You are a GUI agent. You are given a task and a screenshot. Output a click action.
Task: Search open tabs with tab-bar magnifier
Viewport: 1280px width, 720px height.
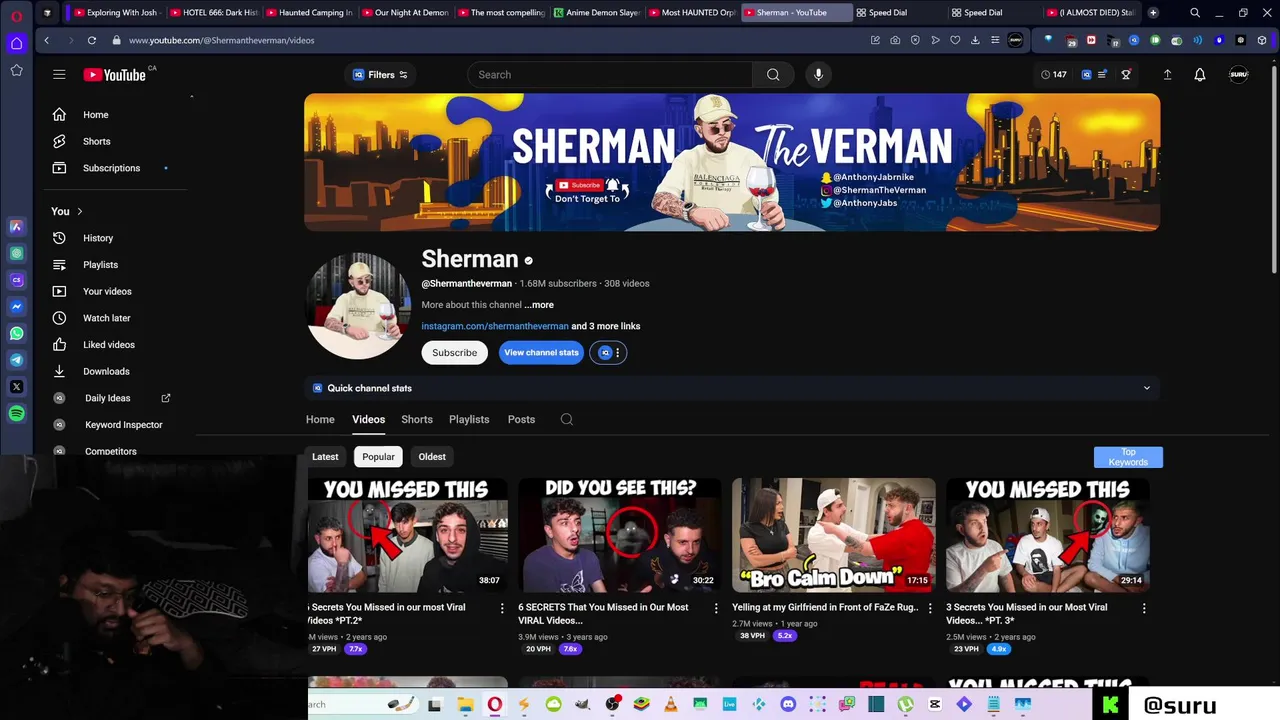1195,13
